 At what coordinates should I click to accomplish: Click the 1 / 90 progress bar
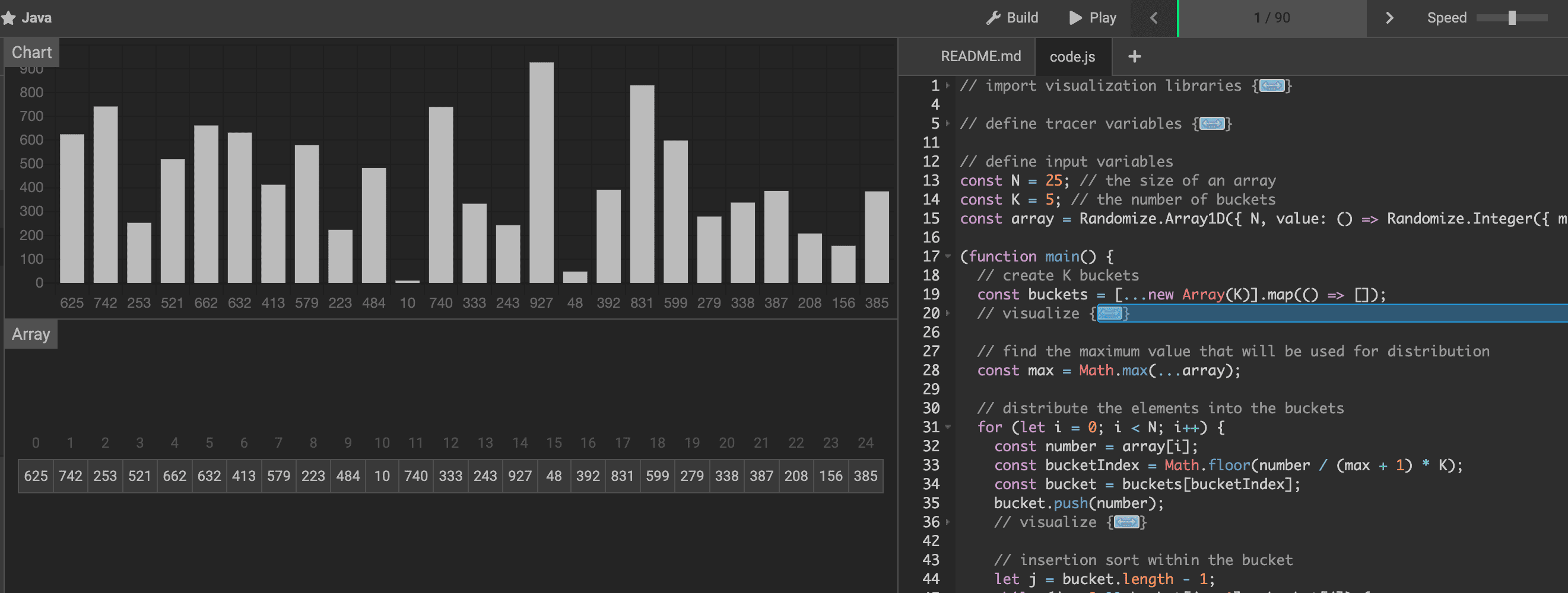point(1272,18)
